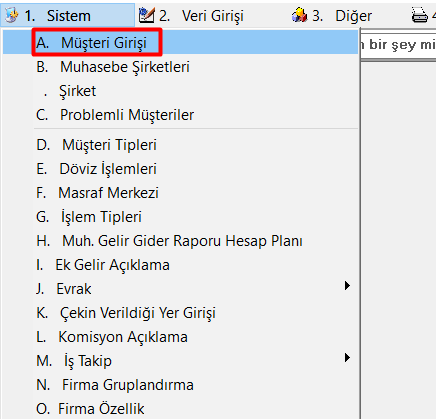This screenshot has width=436, height=419.
Task: Click the printer icon in the menu bar
Action: pos(419,15)
